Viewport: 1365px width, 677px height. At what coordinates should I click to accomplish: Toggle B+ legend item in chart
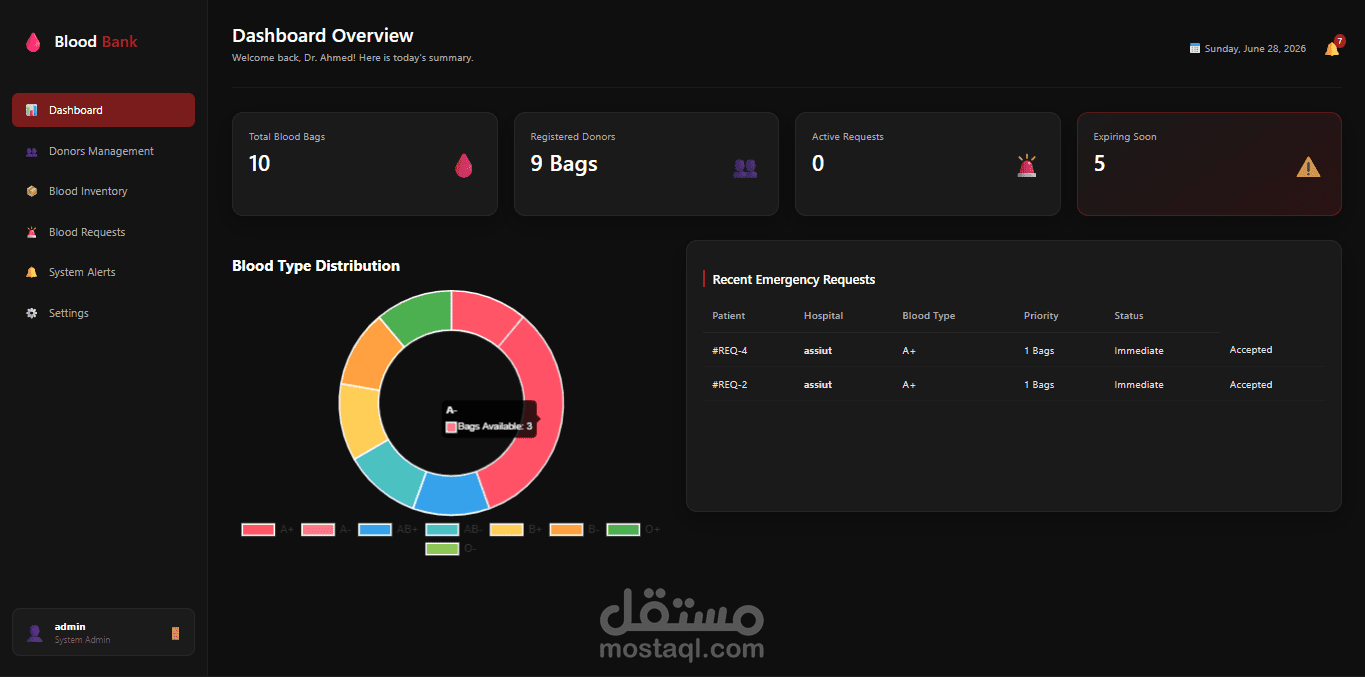(x=516, y=529)
